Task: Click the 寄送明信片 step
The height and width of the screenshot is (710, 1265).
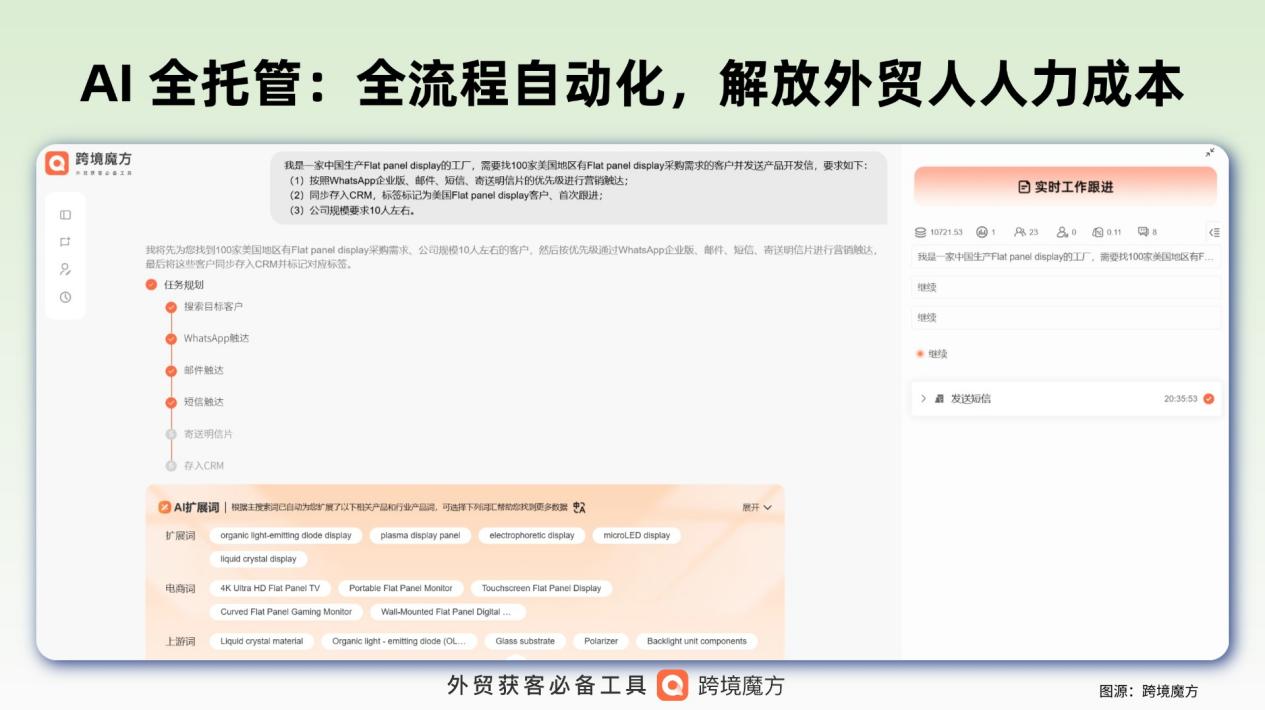Action: (208, 435)
